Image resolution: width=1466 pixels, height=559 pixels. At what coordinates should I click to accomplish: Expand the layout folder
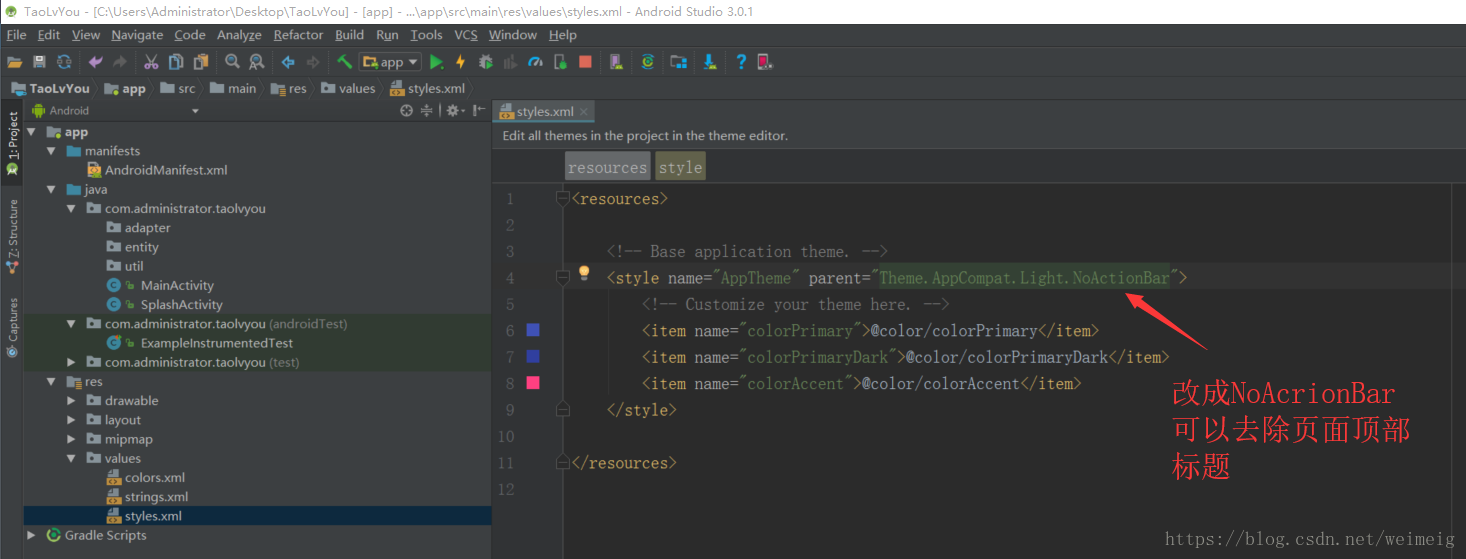[71, 420]
